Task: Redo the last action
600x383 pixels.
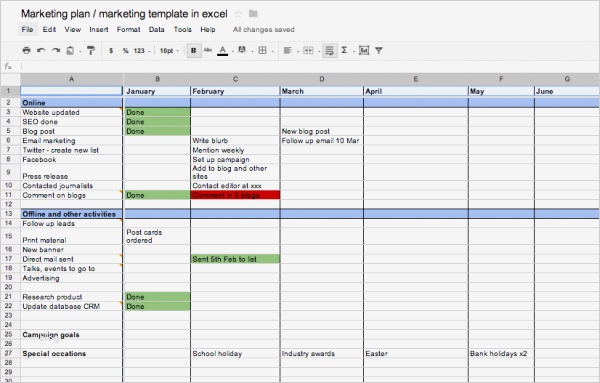Action: [56, 50]
